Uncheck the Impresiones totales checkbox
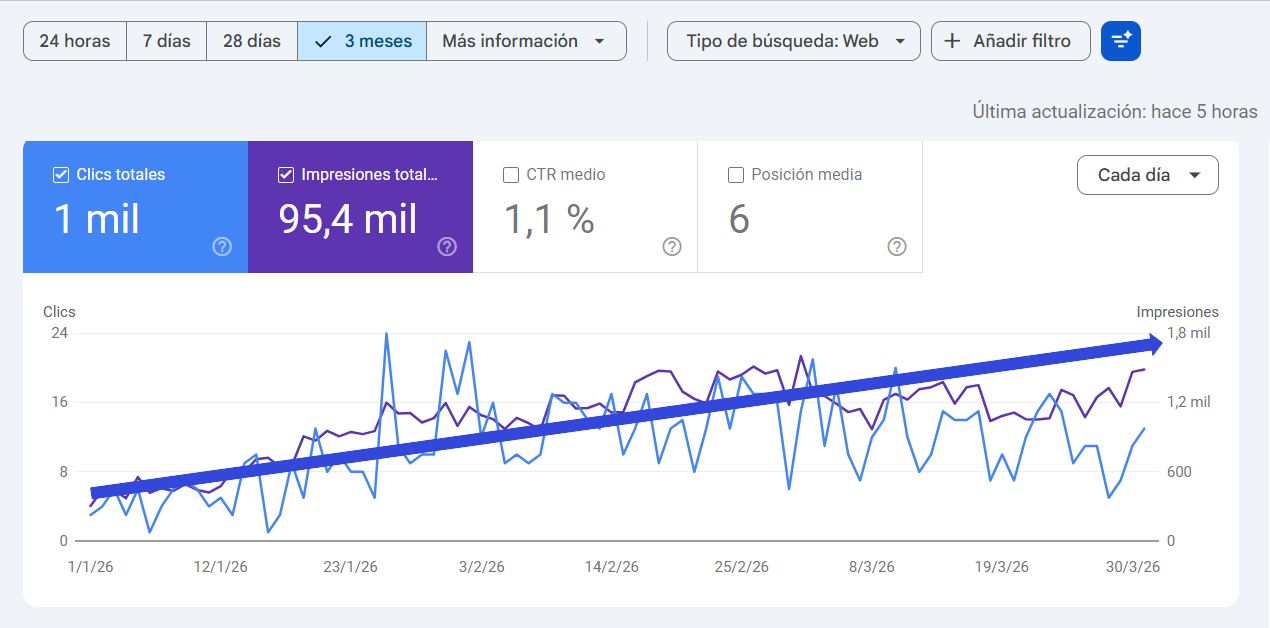 point(285,174)
